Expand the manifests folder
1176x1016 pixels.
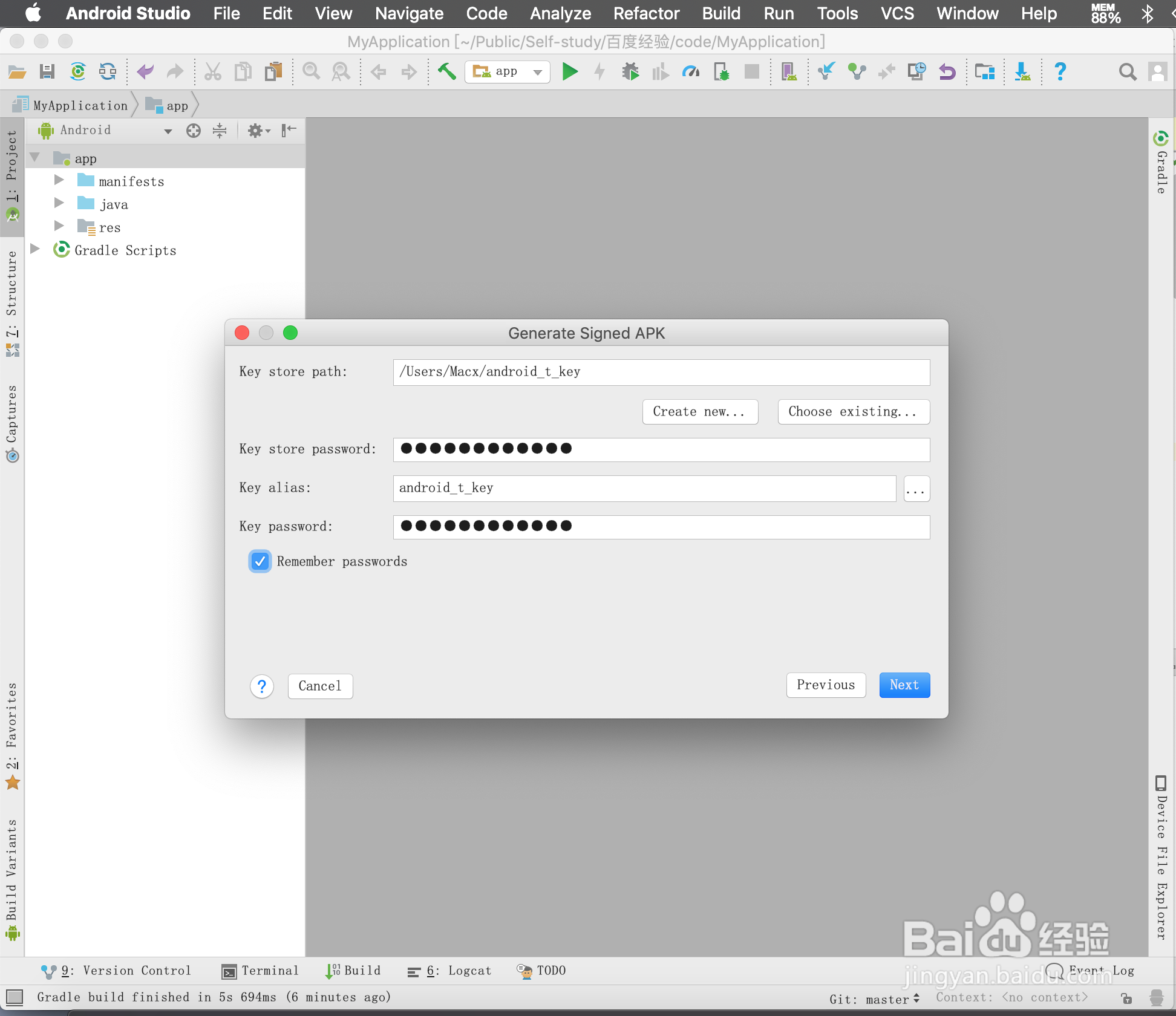tap(59, 180)
